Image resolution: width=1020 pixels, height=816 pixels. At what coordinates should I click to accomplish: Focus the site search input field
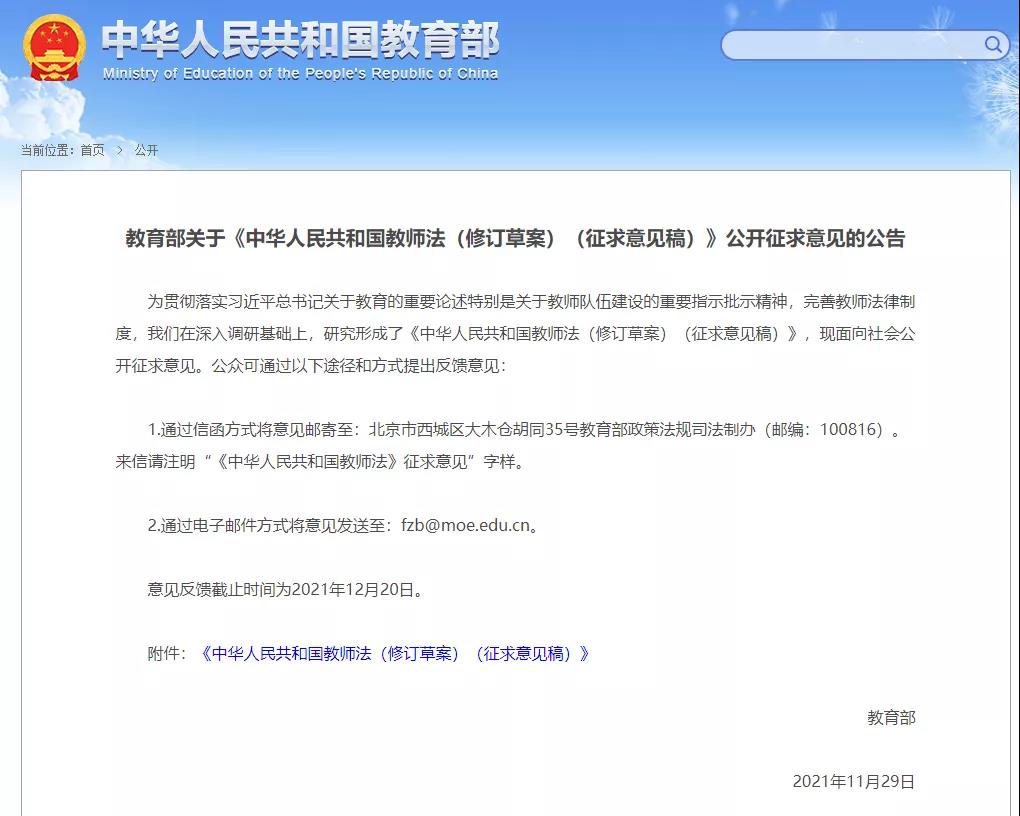tap(865, 45)
